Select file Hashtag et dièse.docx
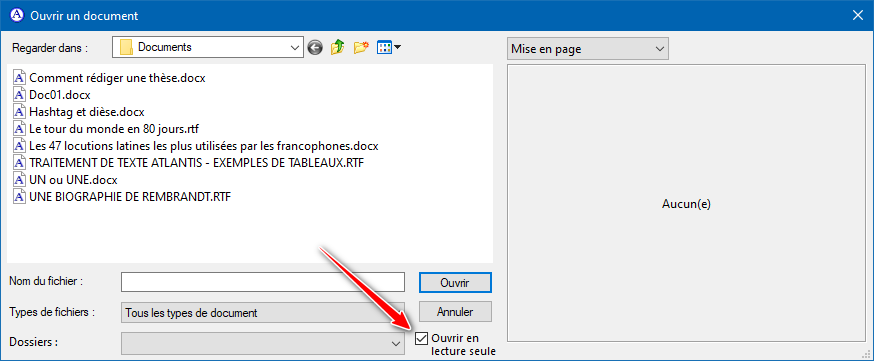874x361 pixels. tap(87, 112)
